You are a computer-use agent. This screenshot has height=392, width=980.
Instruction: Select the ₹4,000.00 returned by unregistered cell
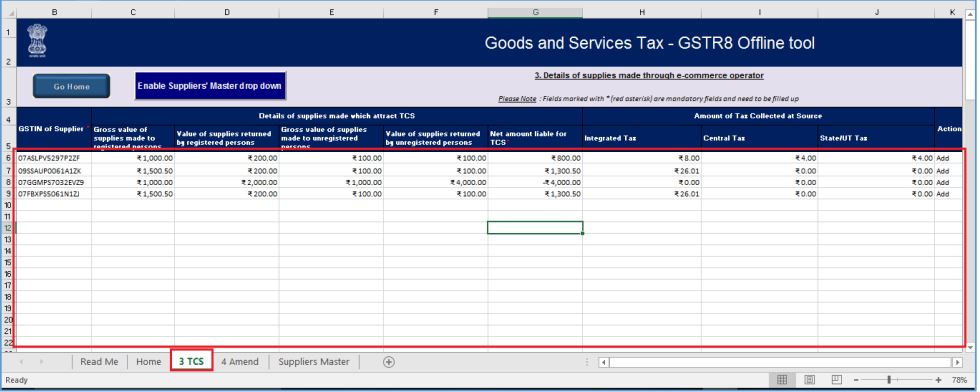click(436, 182)
